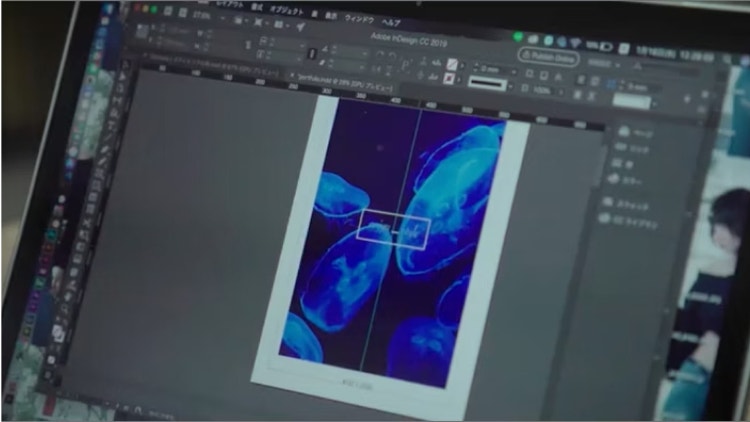The image size is (750, 422).
Task: Open Adobe Stock from the application bar
Action: click(183, 12)
